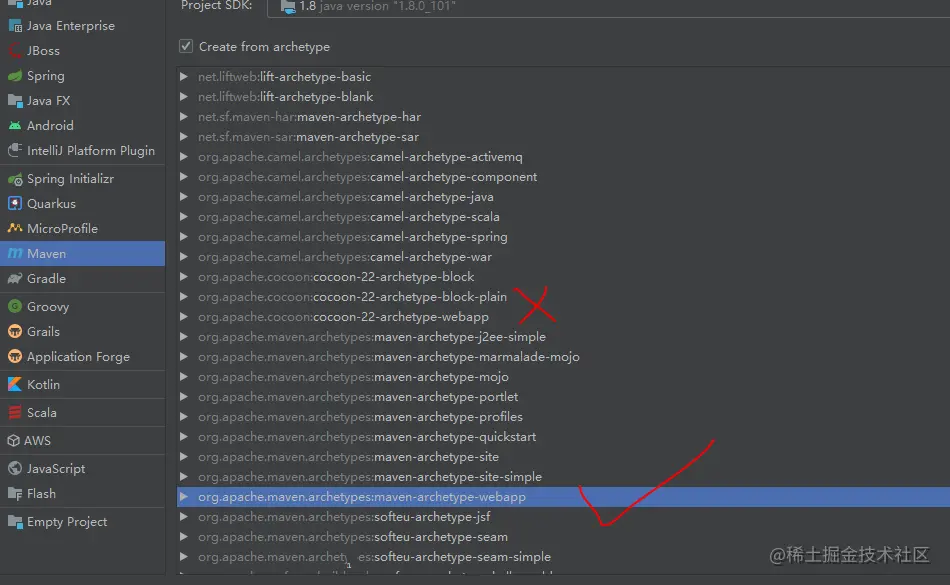The image size is (950, 585).
Task: Select Java Enterprise project type label
Action: click(70, 25)
